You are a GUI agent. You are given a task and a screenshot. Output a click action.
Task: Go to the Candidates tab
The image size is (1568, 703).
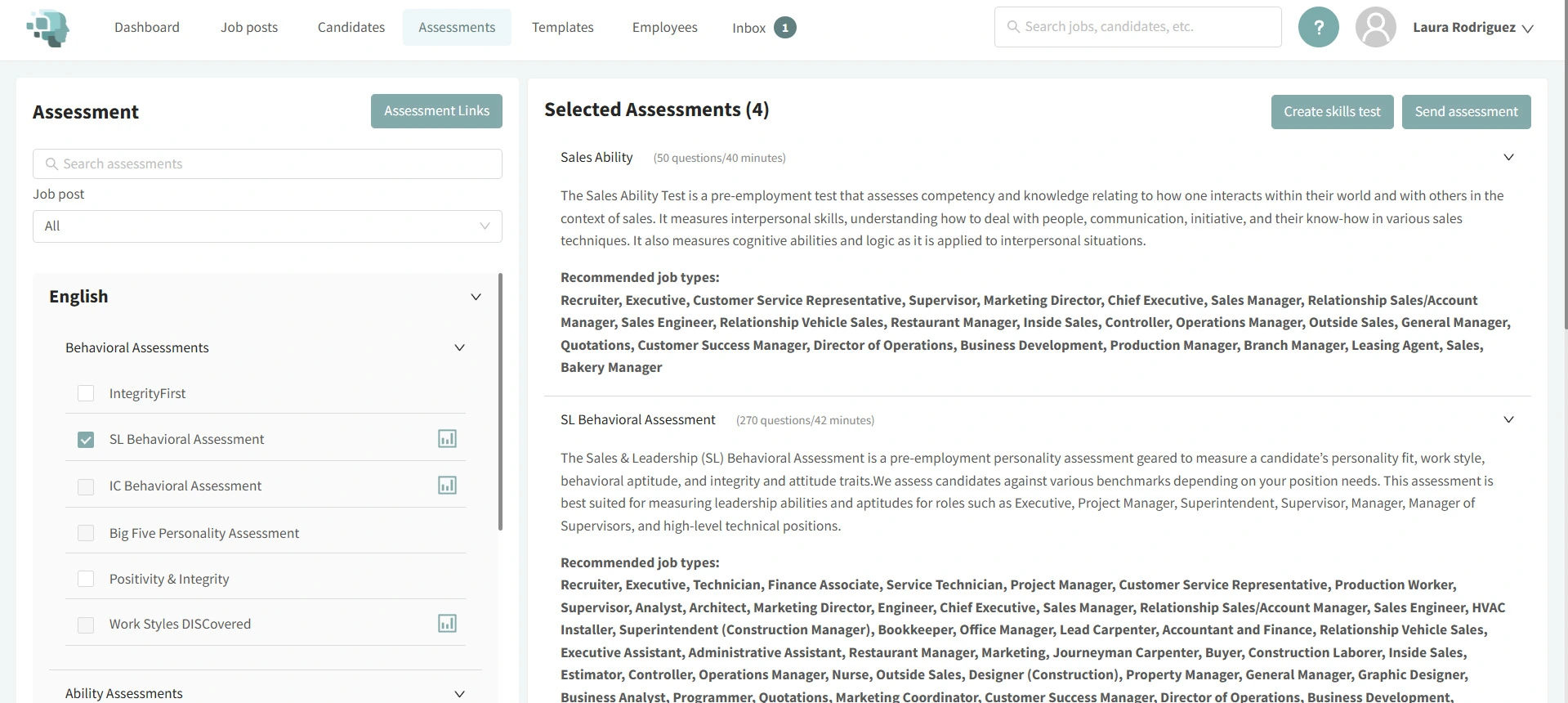coord(351,27)
